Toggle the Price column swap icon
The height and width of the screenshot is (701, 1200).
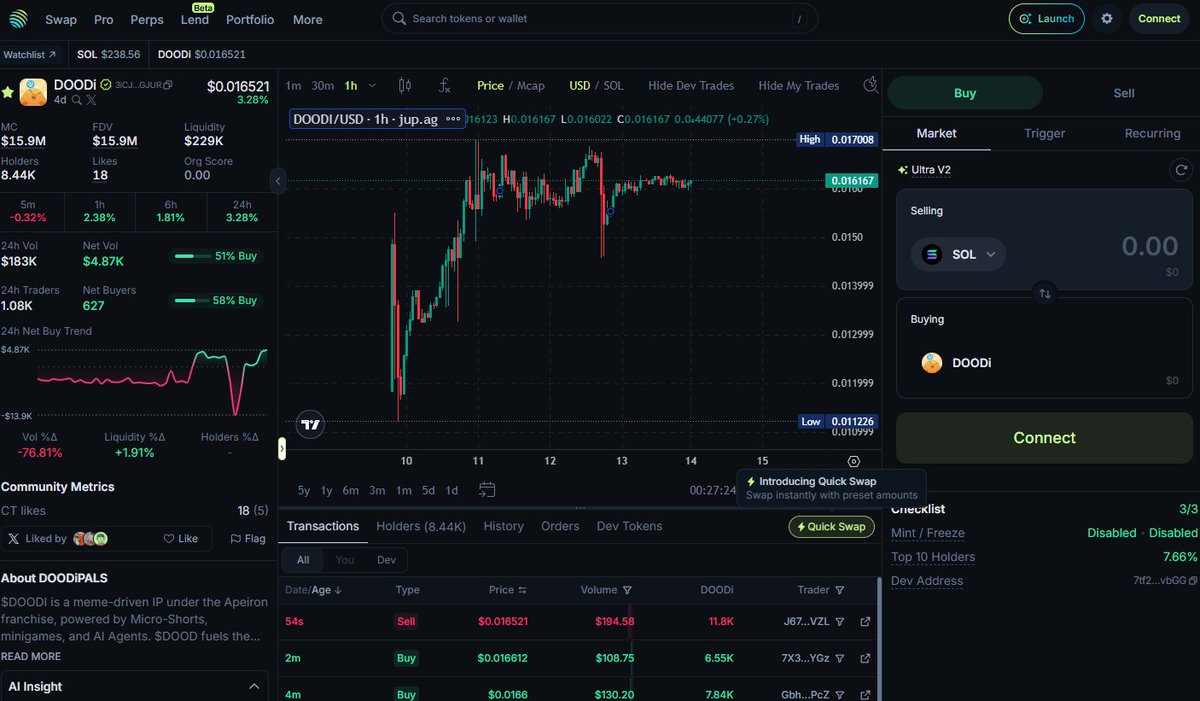point(522,591)
